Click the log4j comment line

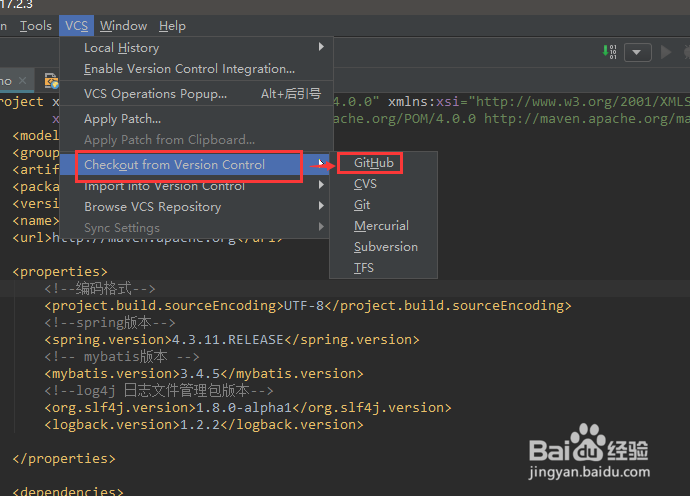[159, 390]
